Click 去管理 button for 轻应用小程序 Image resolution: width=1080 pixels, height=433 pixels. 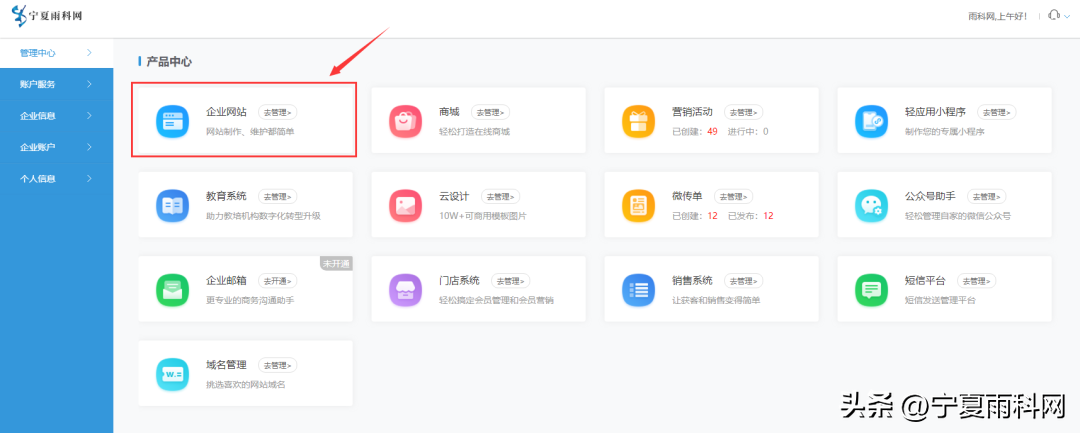point(996,112)
